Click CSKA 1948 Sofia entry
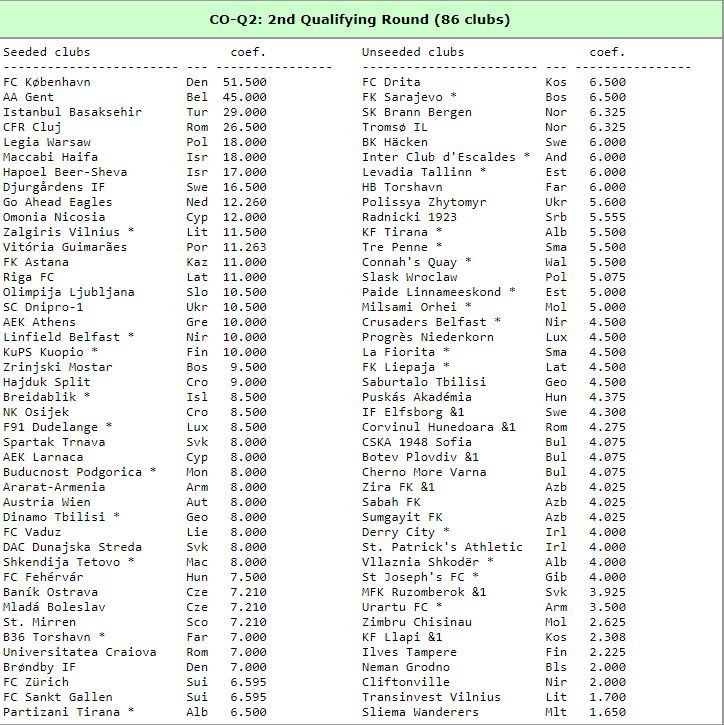The height and width of the screenshot is (725, 724). tap(417, 442)
